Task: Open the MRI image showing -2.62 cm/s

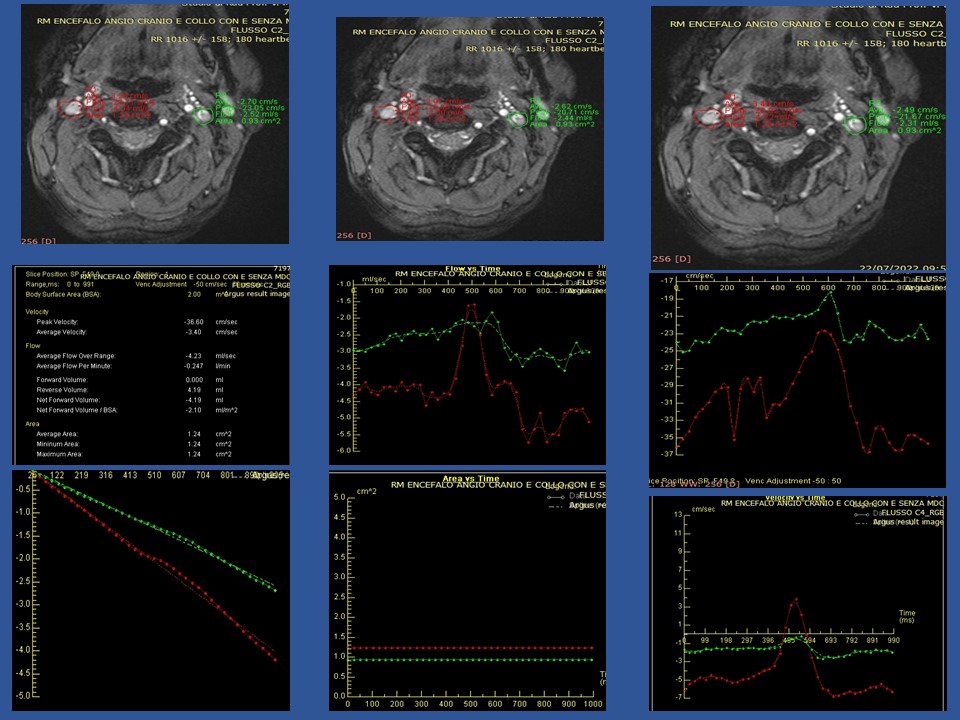Action: coord(470,129)
